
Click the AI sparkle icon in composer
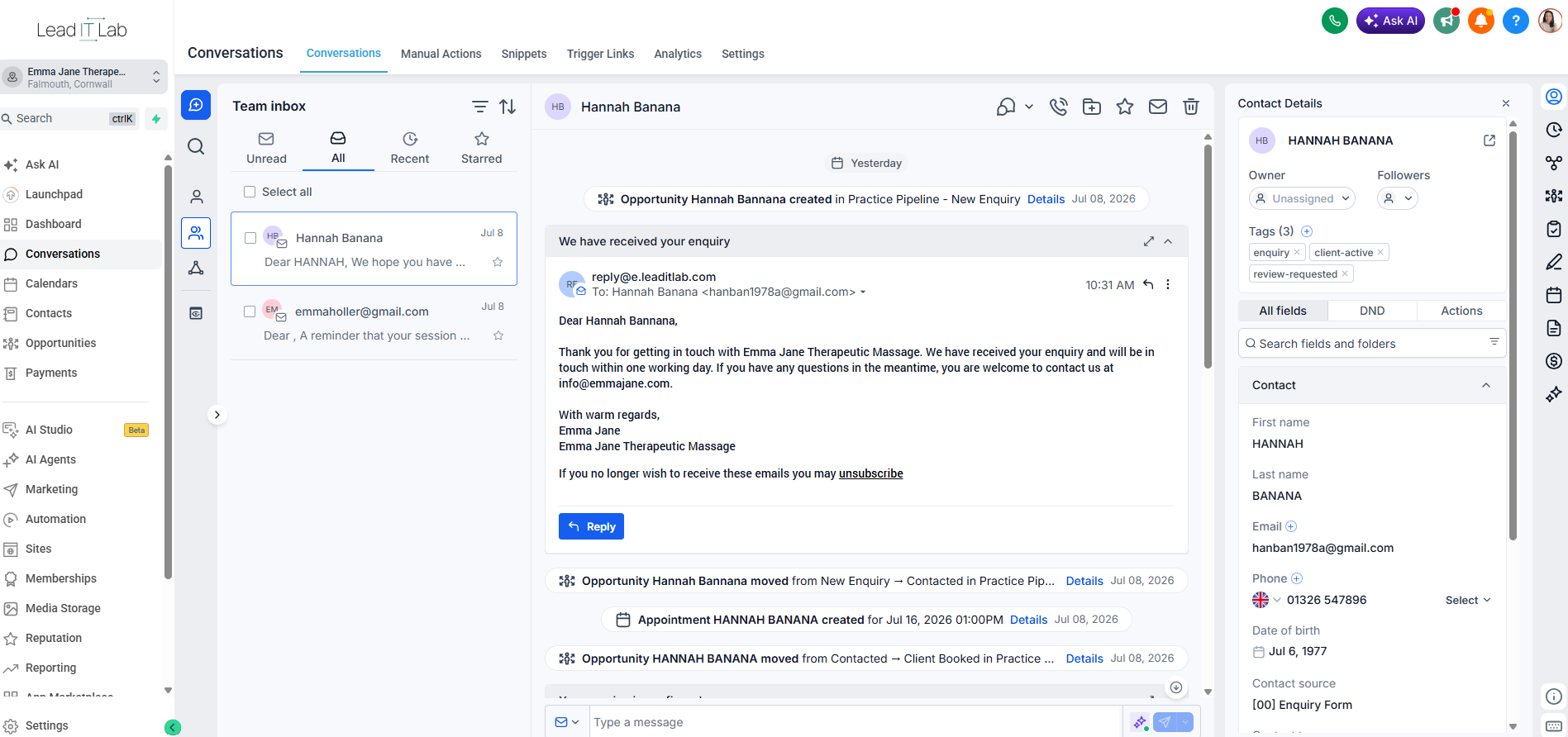[1140, 722]
